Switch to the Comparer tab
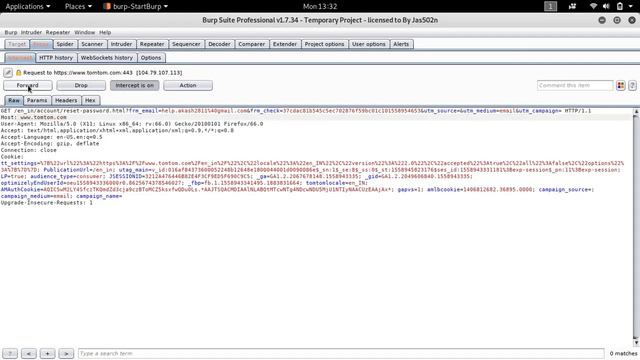The image size is (640, 360). [252, 44]
